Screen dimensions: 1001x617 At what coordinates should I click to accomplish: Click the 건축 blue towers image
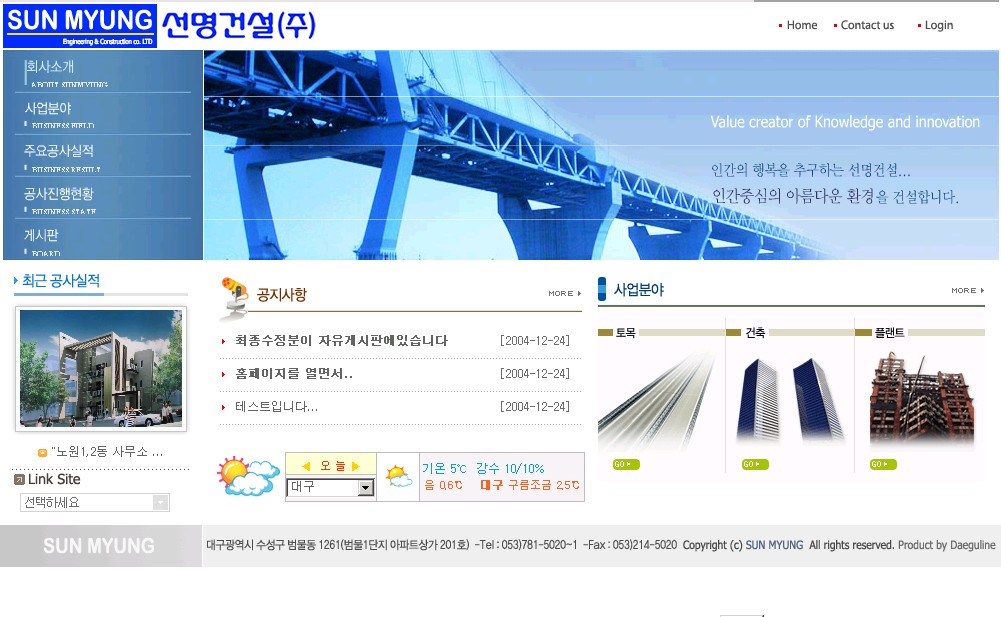coord(789,400)
